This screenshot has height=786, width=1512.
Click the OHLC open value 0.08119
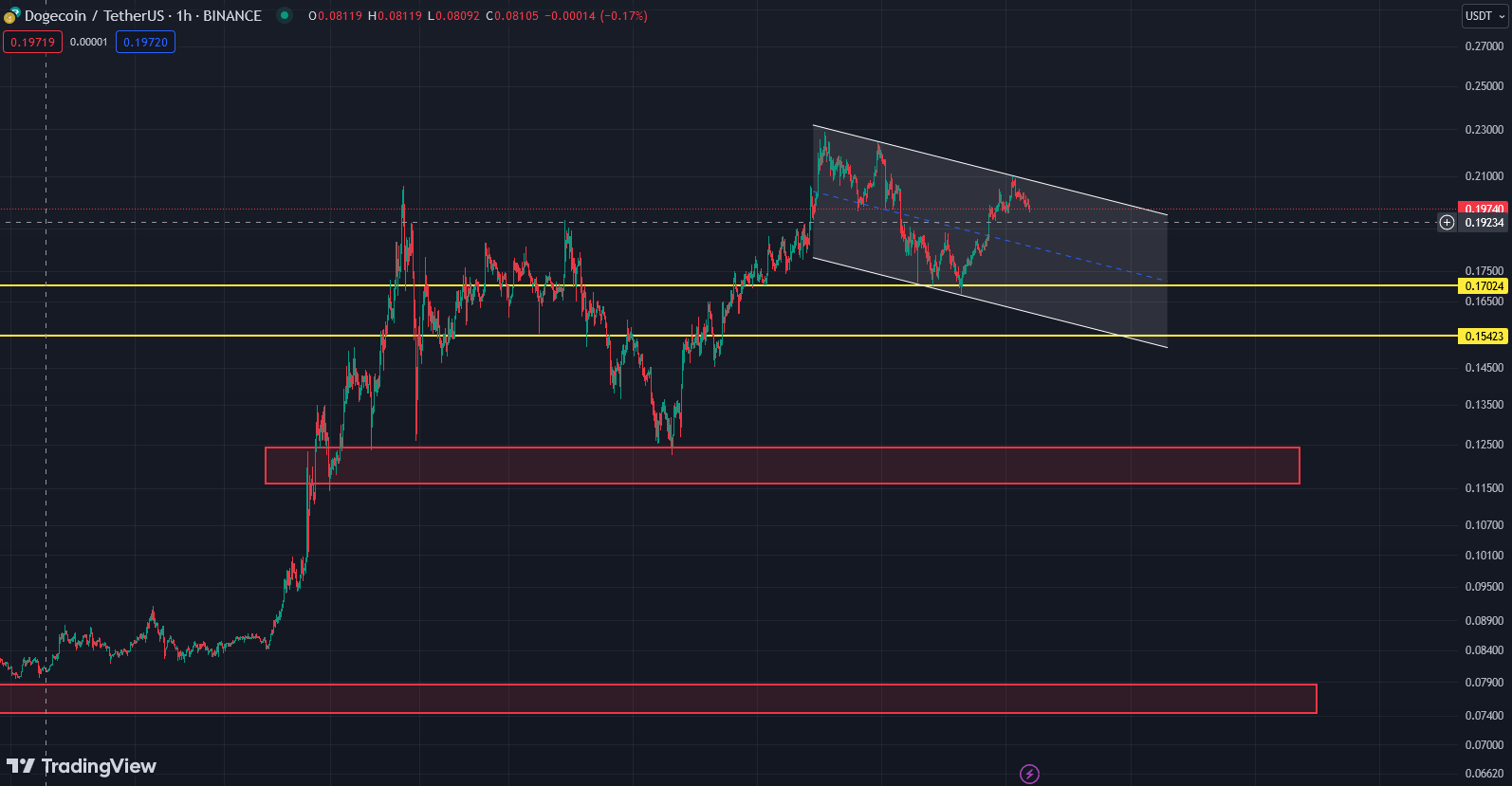(340, 16)
